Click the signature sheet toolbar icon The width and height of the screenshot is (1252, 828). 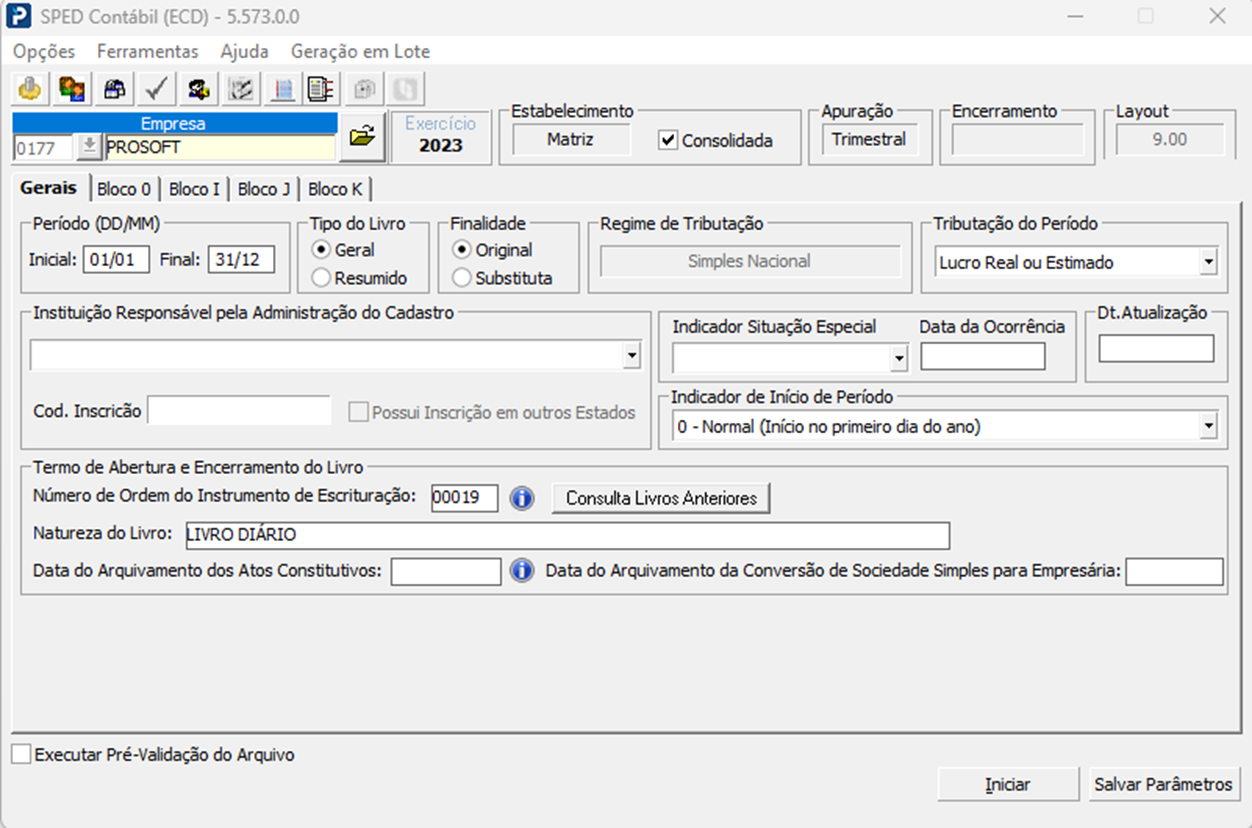[x=239, y=89]
